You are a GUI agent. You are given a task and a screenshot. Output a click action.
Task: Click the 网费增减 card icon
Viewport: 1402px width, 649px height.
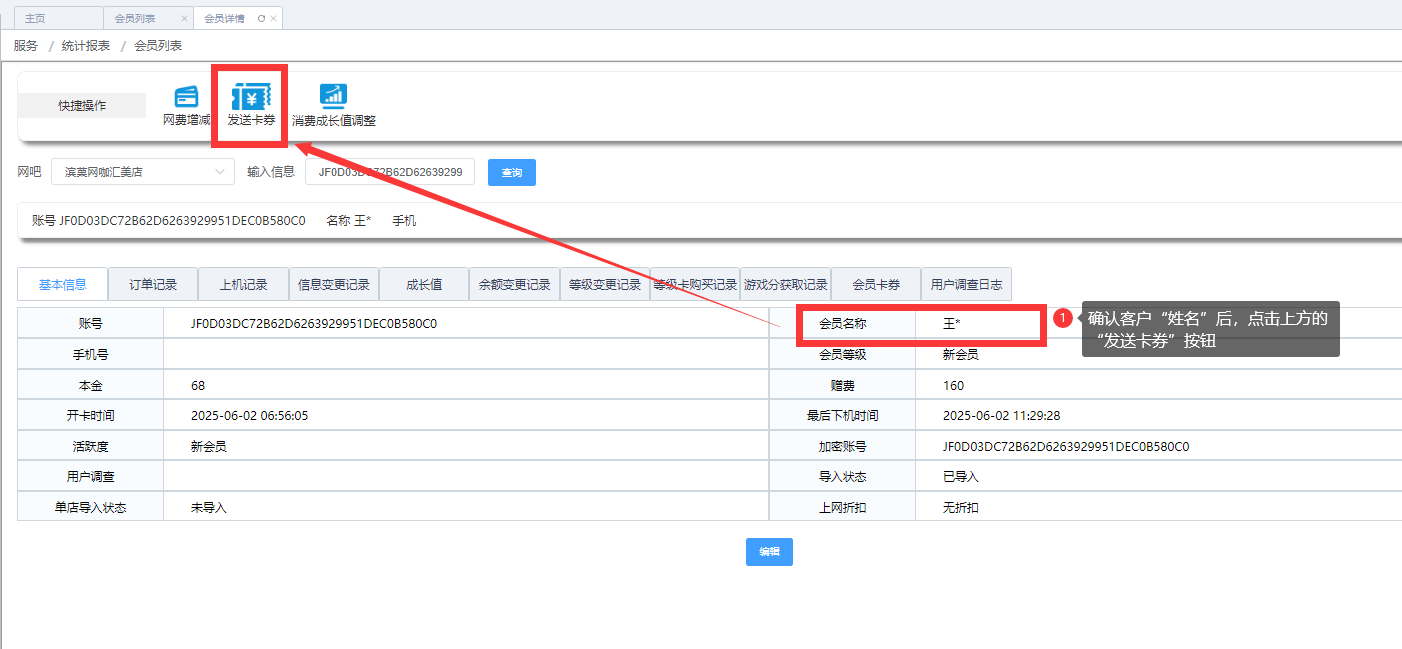click(x=186, y=97)
